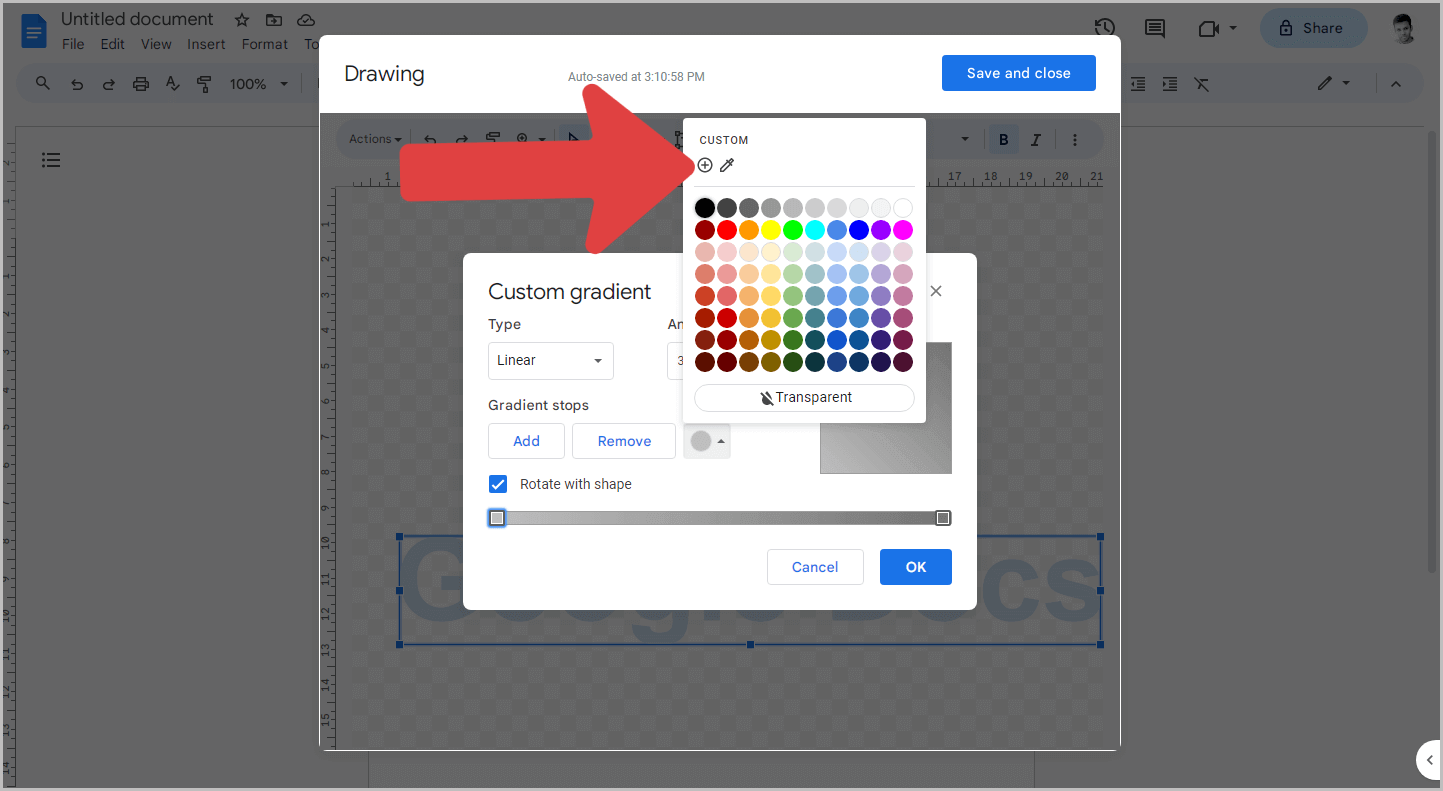1443x791 pixels.
Task: Click the Google Docs home logo
Action: click(x=34, y=31)
